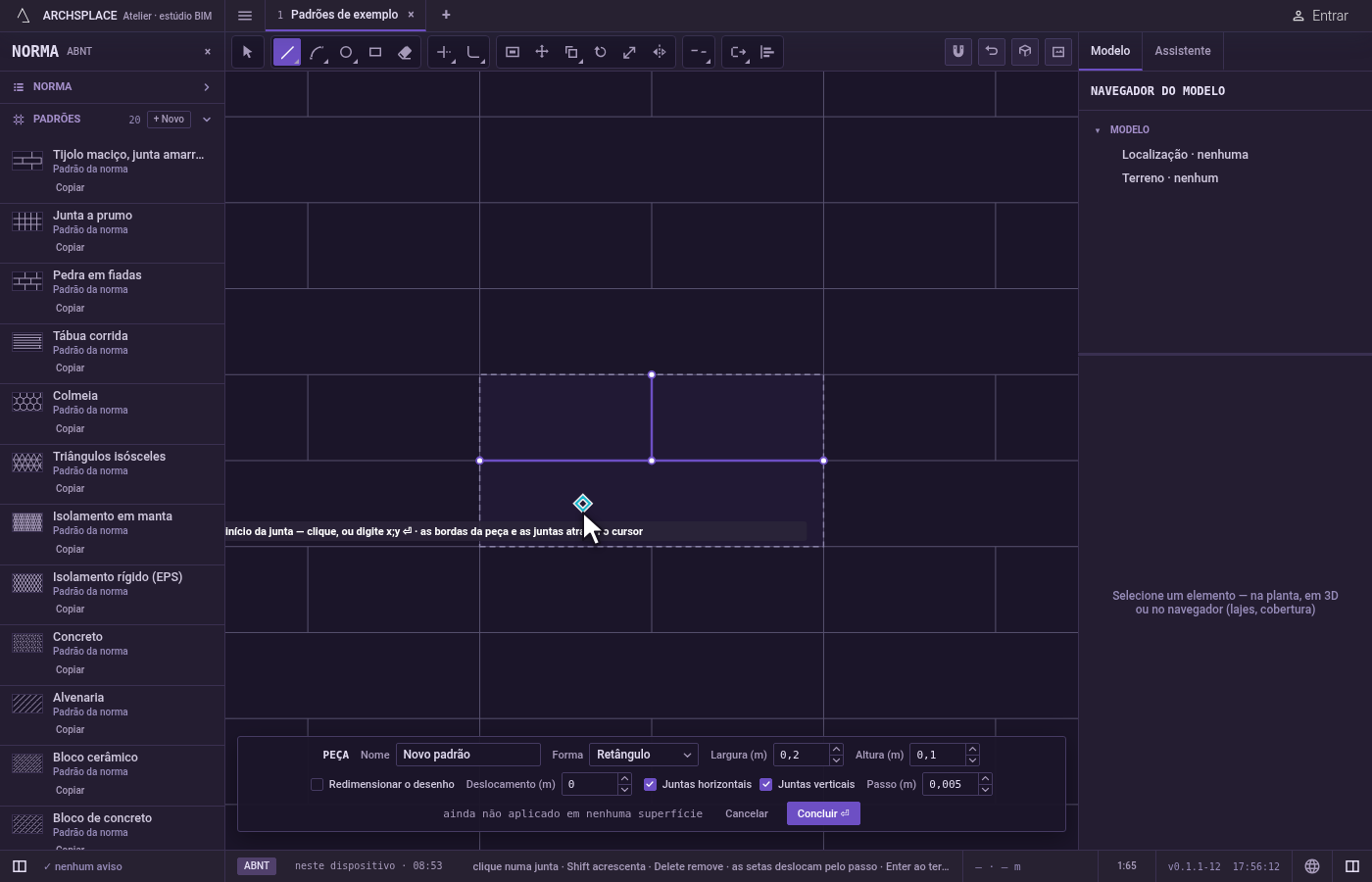The width and height of the screenshot is (1372, 882).
Task: Close the Padrões de exemplo tab
Action: click(x=411, y=15)
